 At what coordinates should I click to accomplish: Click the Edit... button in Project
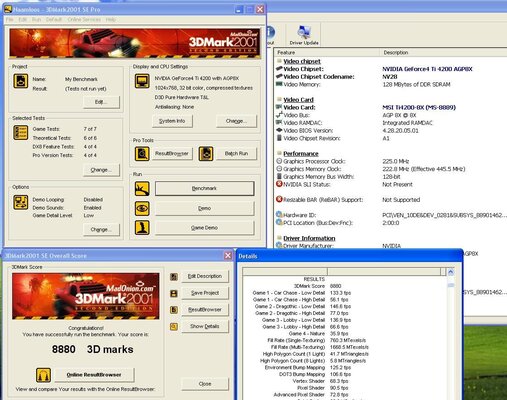(x=101, y=102)
